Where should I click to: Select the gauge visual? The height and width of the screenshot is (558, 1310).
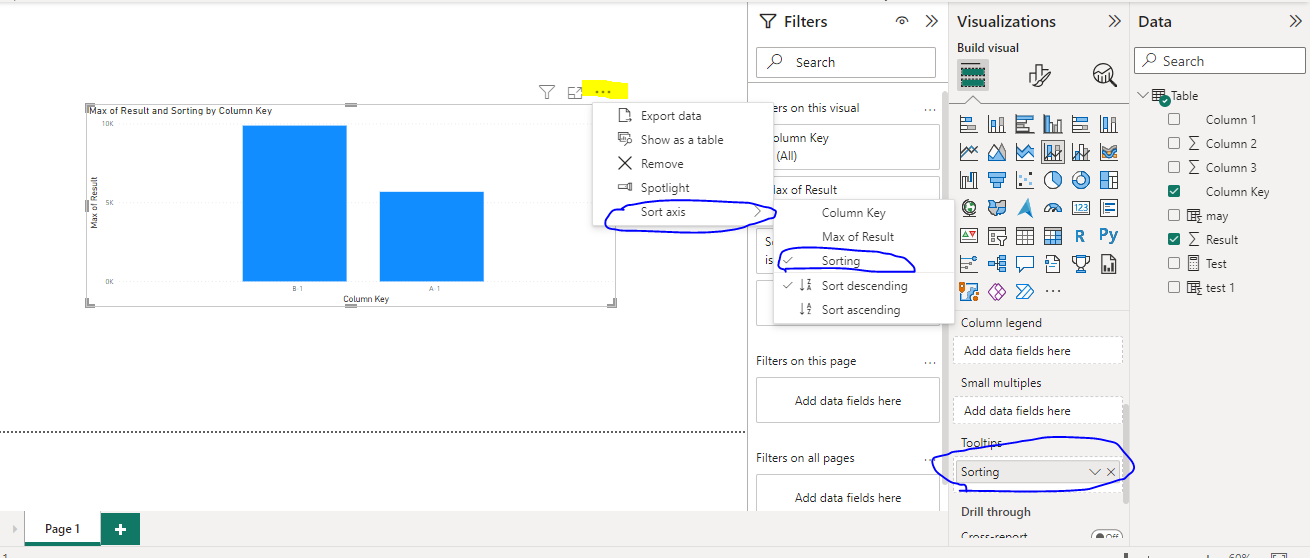point(1052,208)
